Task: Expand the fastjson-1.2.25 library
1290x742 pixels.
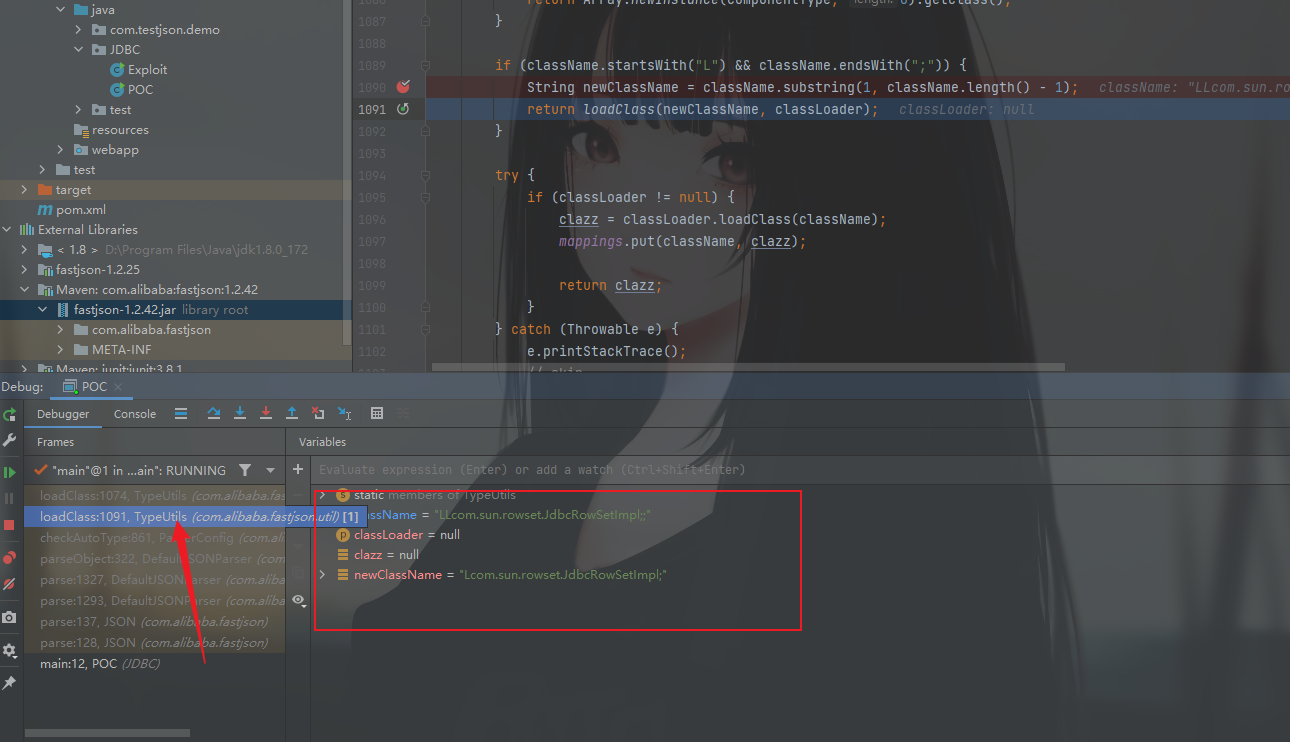Action: tap(25, 270)
